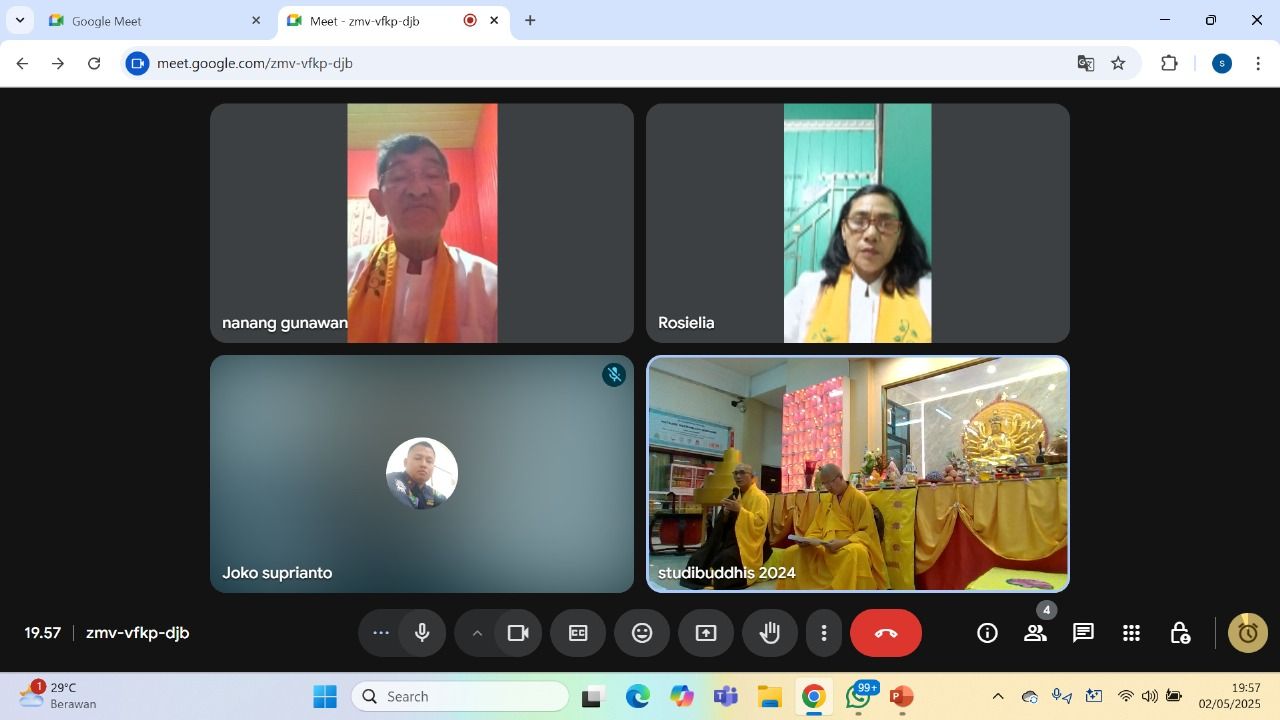This screenshot has height=720, width=1280.
Task: Show the people participants list
Action: [1035, 633]
